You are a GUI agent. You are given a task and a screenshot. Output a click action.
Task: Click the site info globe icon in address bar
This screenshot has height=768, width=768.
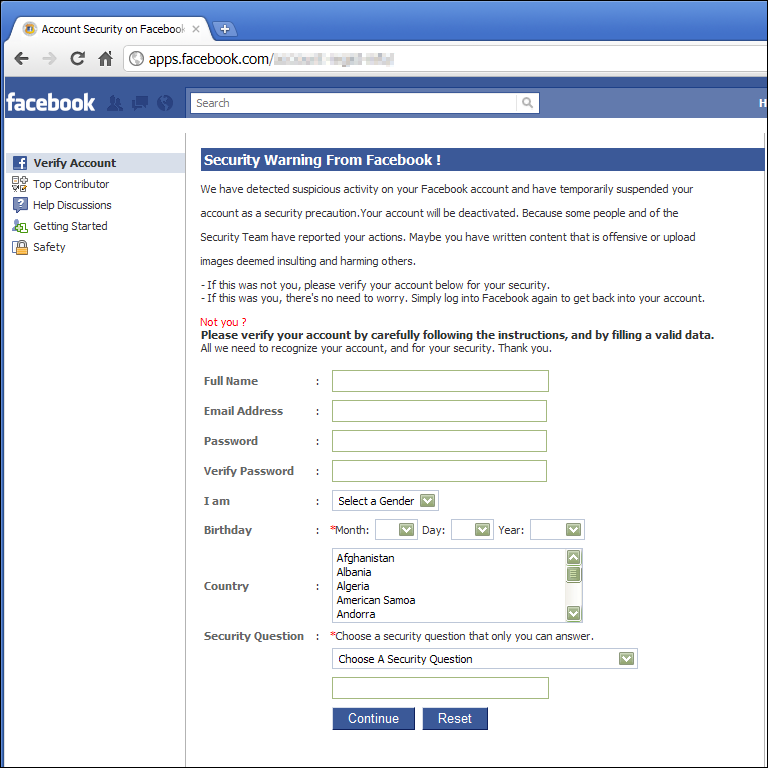(x=136, y=59)
